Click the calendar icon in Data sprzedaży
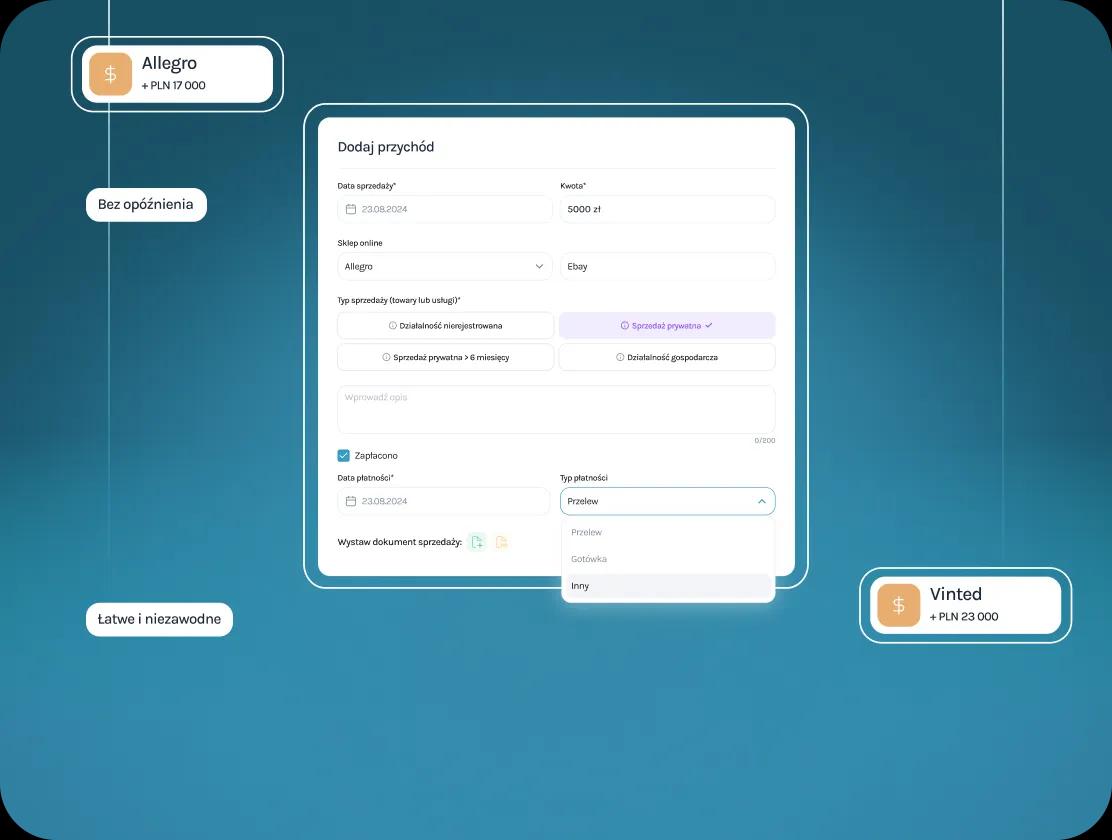Image resolution: width=1112 pixels, height=840 pixels. pyautogui.click(x=351, y=209)
